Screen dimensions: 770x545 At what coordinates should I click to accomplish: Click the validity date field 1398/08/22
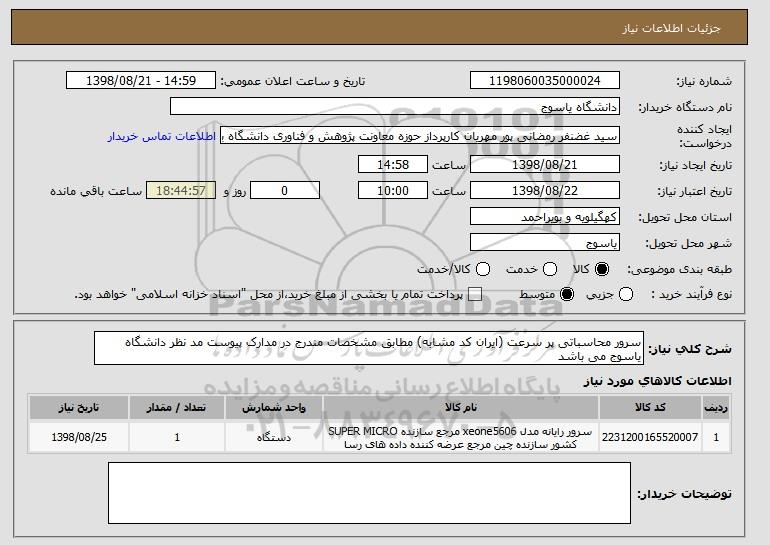[x=545, y=191]
